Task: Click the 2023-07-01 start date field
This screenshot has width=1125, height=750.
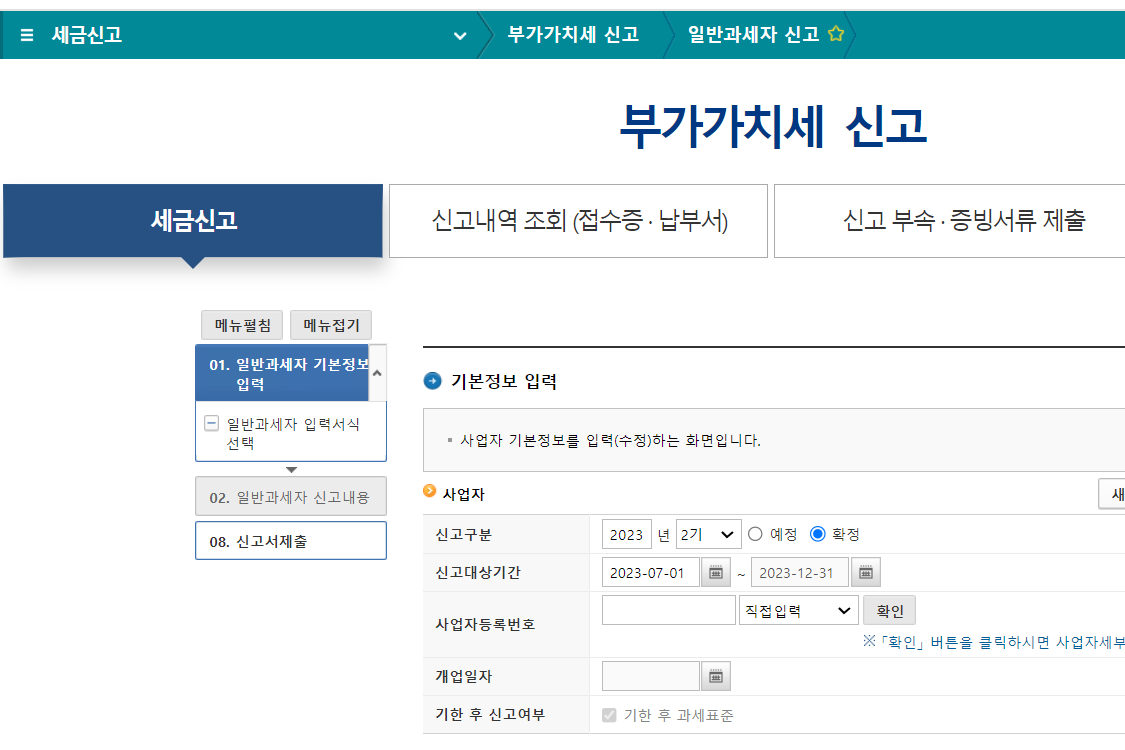Action: 651,573
